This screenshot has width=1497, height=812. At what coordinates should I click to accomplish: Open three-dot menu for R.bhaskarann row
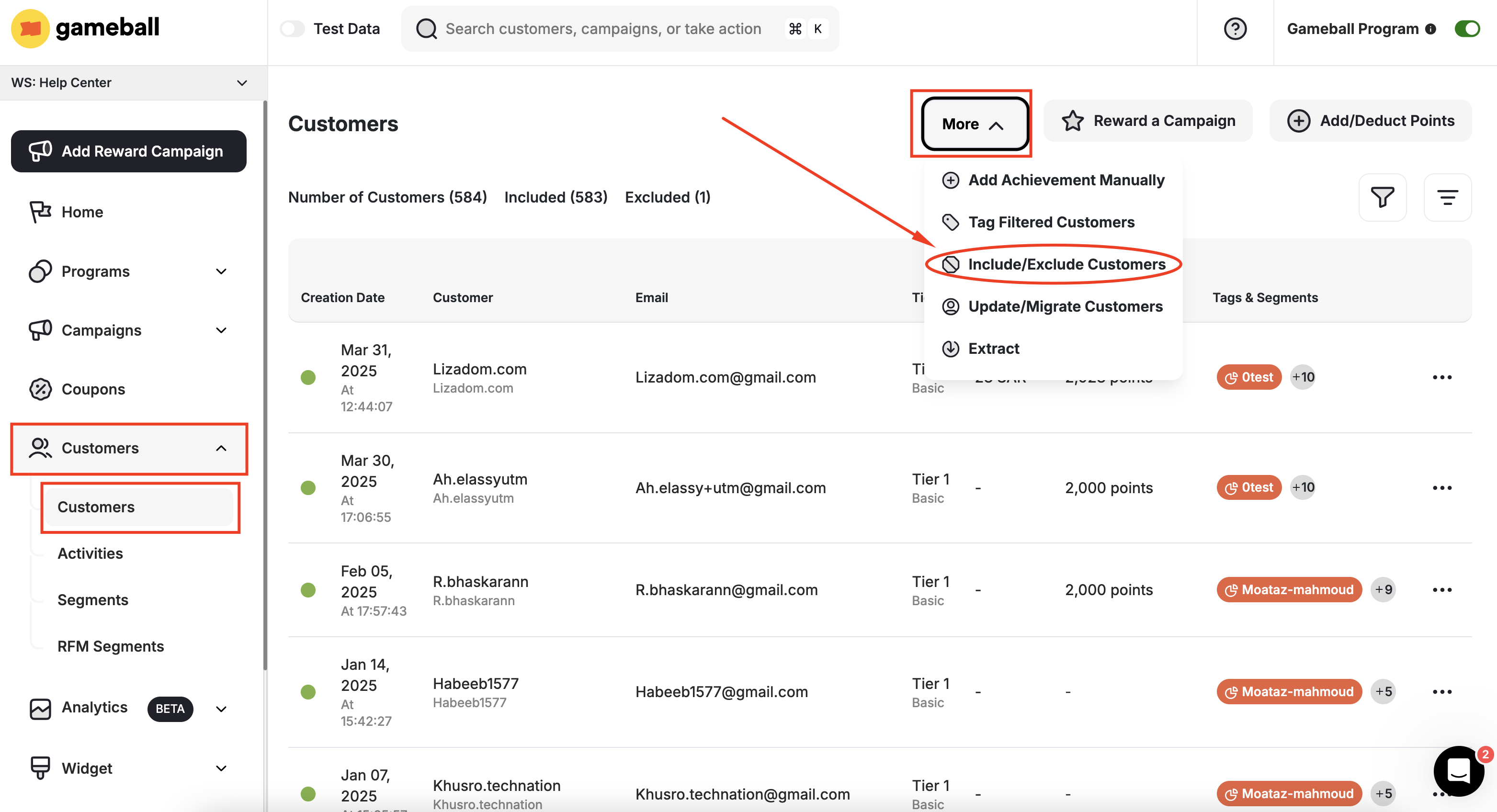coord(1441,590)
